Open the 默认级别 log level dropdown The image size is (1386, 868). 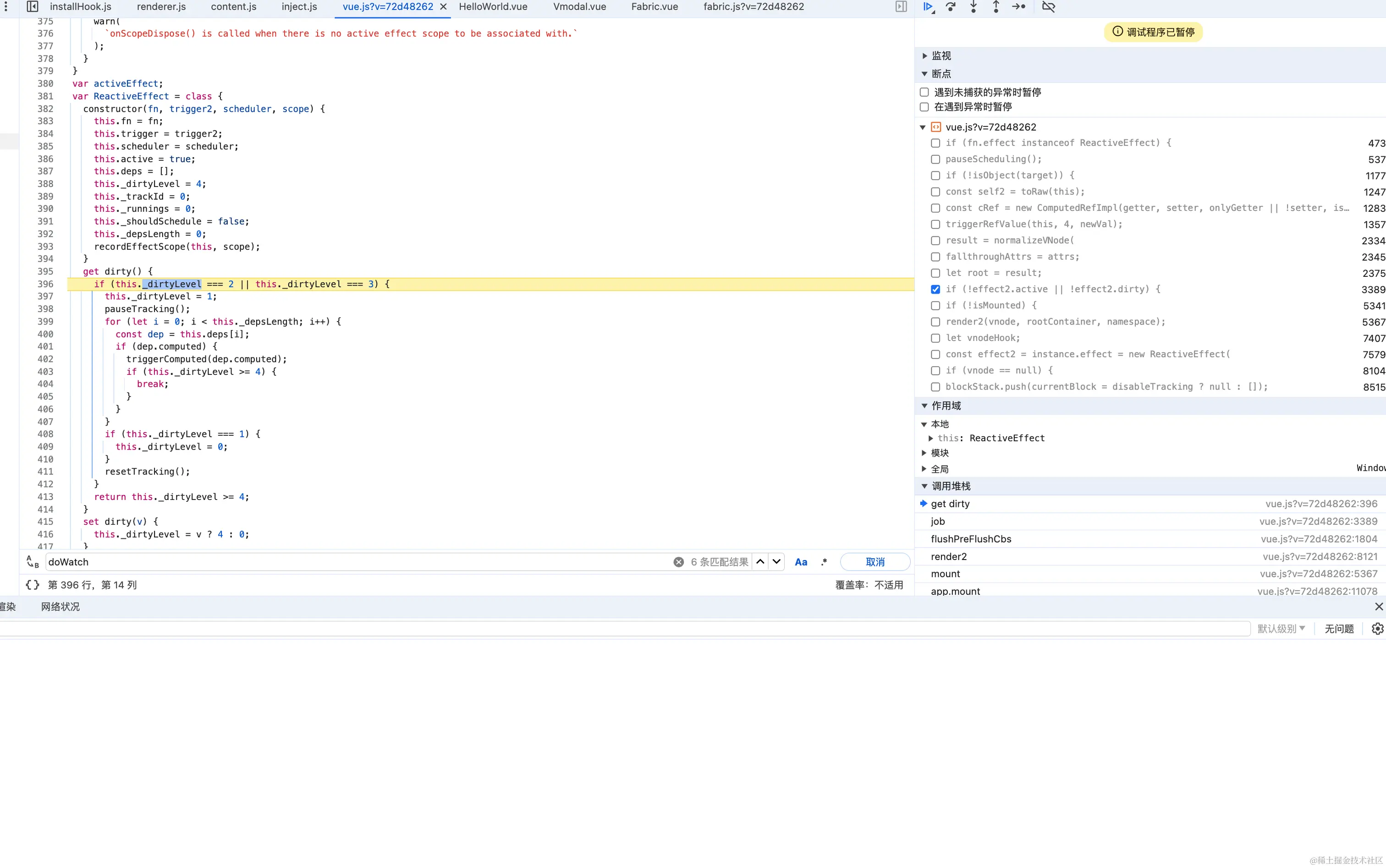(x=1281, y=629)
